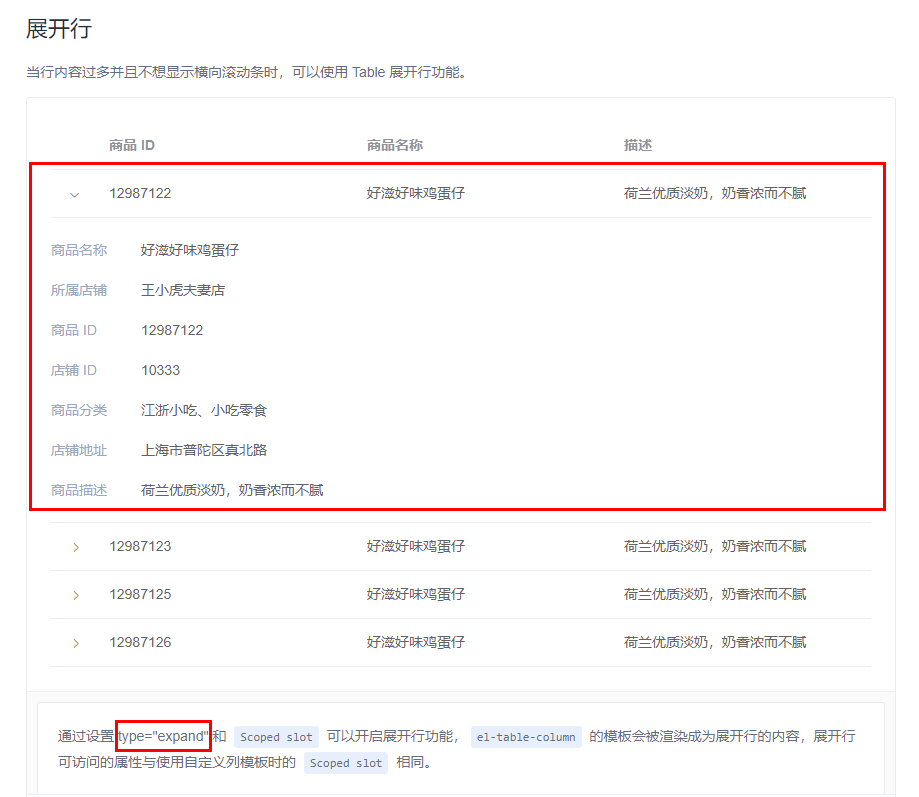Click the second Scoped slot code tag
This screenshot has height=797, width=919.
point(345,763)
